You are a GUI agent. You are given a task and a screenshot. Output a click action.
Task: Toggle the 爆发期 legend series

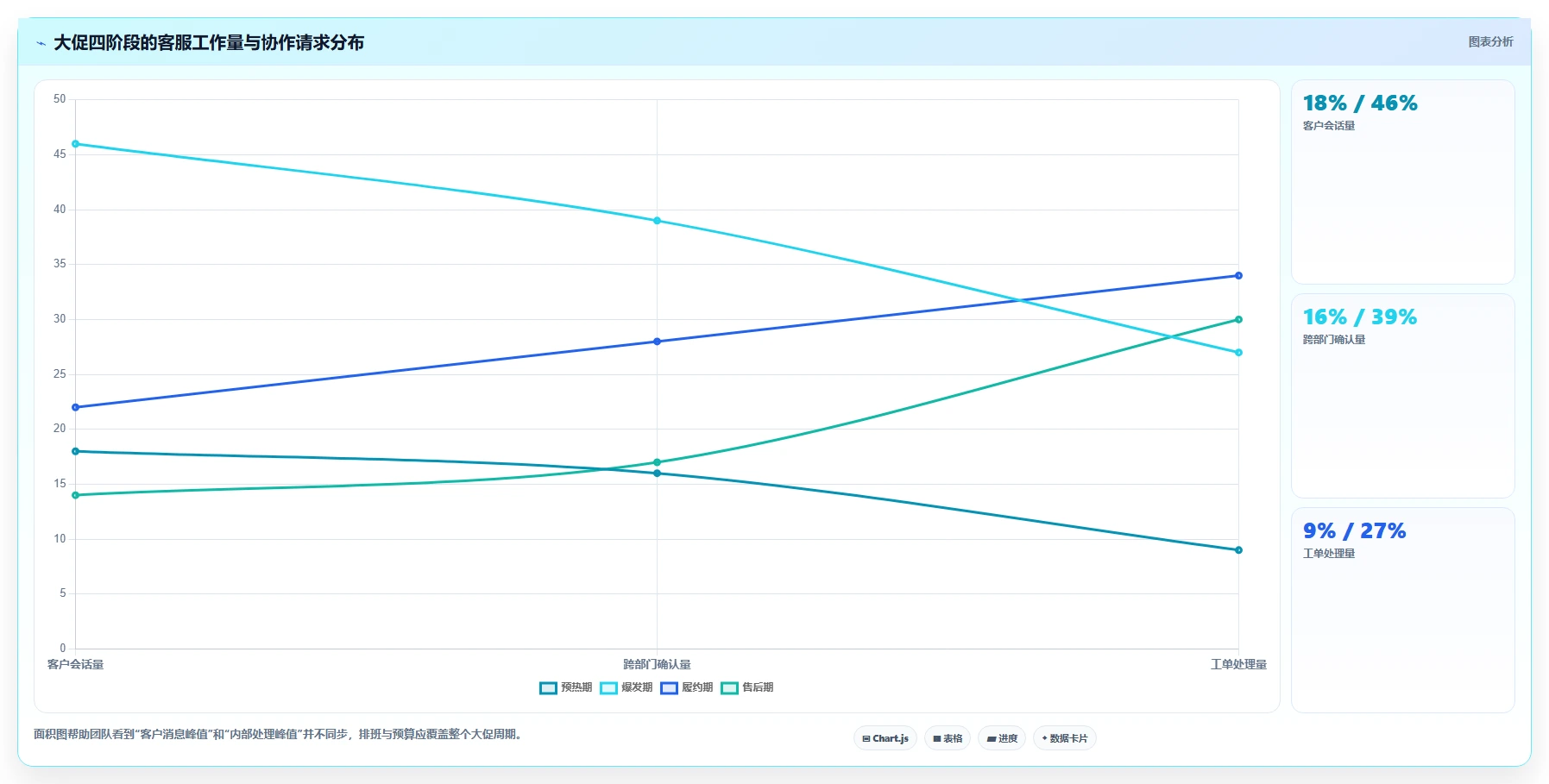(626, 687)
